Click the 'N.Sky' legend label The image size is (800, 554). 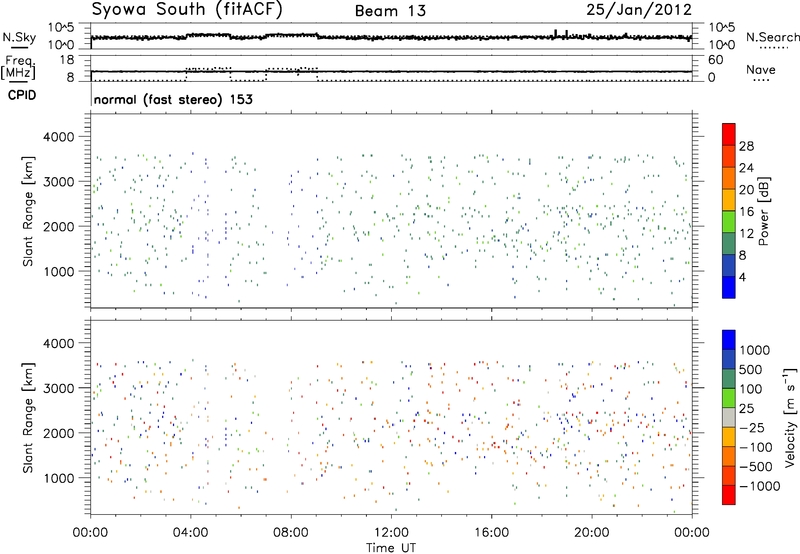[19, 37]
